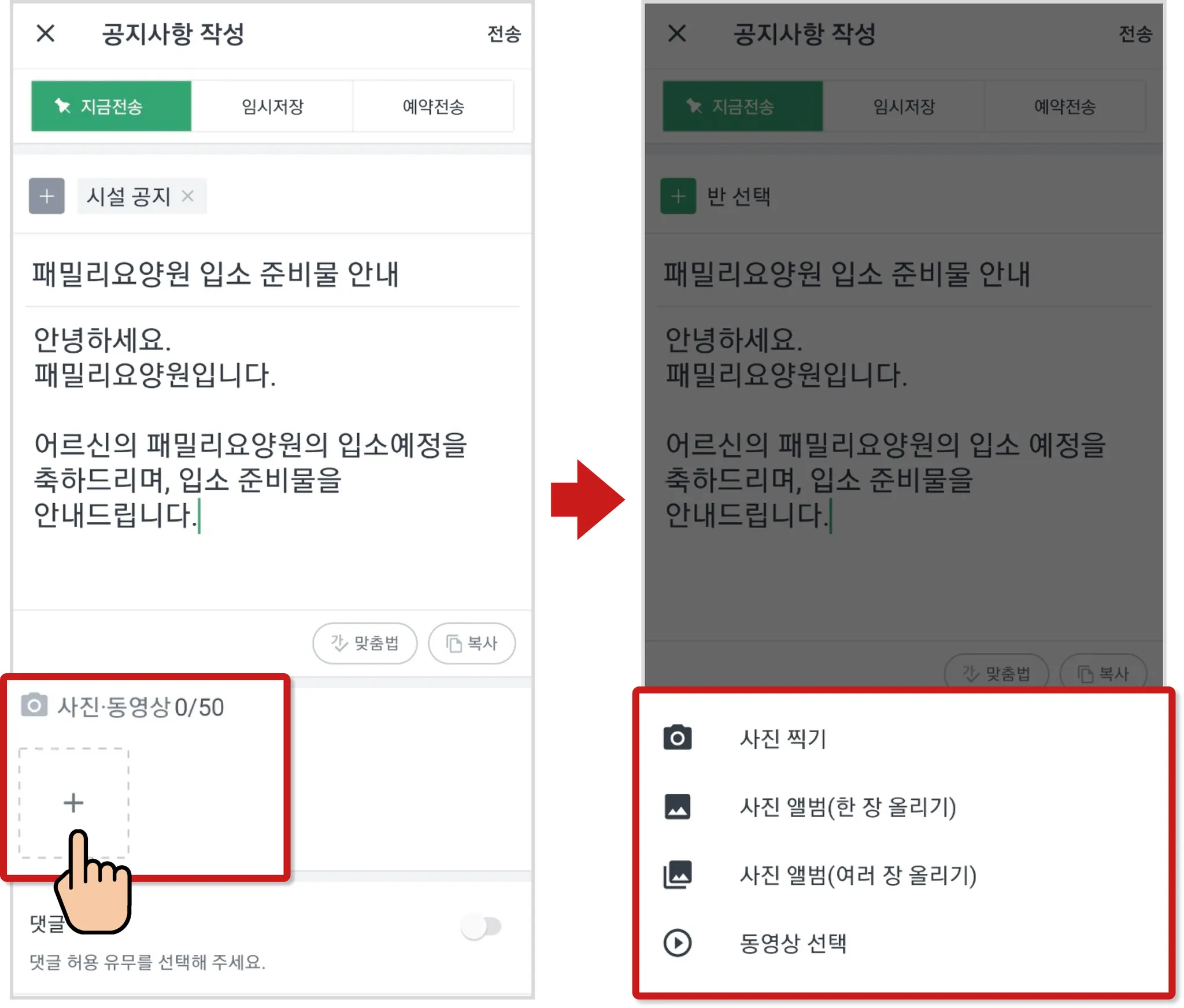The image size is (1184, 1008).
Task: Remove the 시설 공지 tag with its X
Action: [x=187, y=196]
